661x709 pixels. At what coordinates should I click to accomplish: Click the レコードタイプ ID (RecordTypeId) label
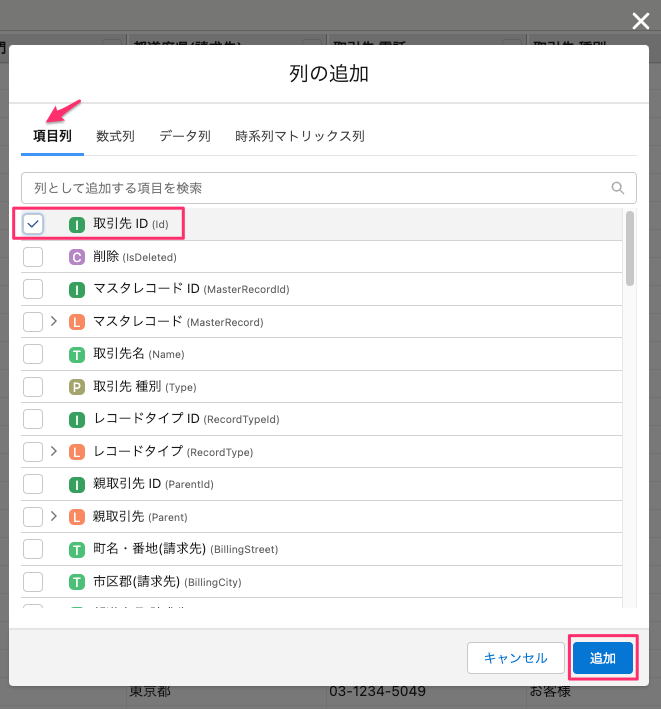coord(186,419)
